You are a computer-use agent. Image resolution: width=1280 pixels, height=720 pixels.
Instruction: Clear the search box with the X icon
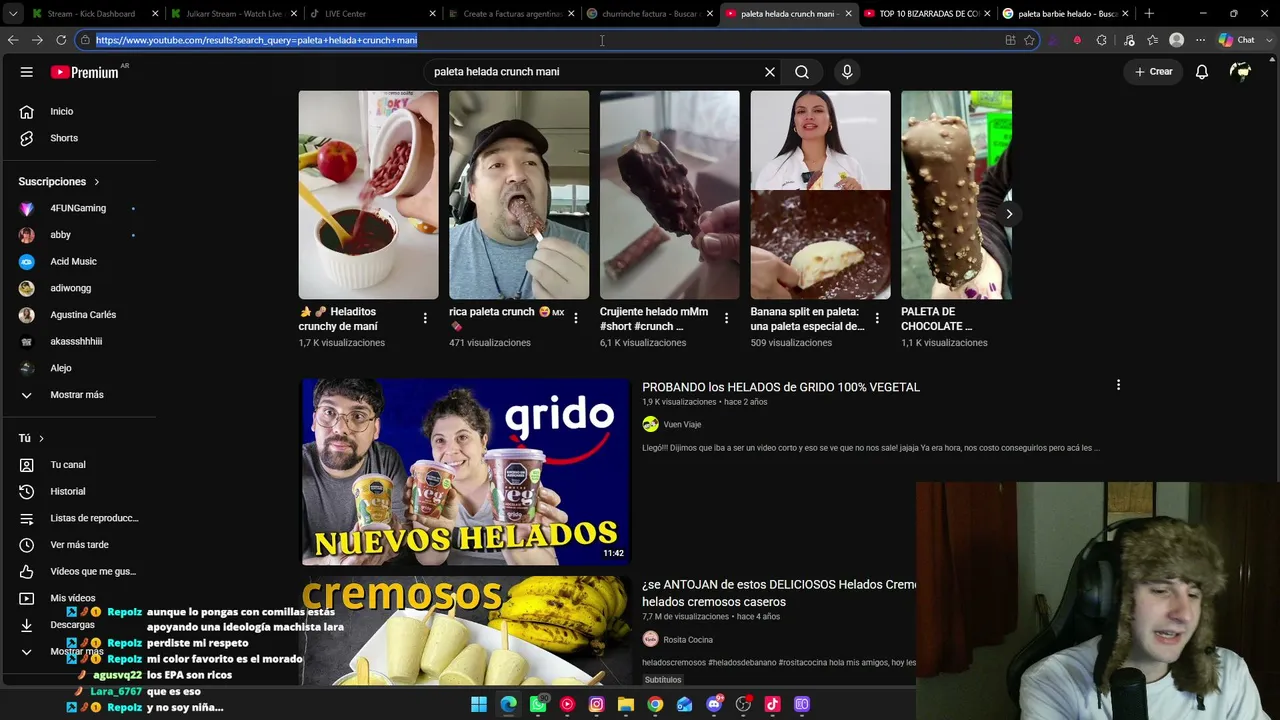click(x=770, y=72)
